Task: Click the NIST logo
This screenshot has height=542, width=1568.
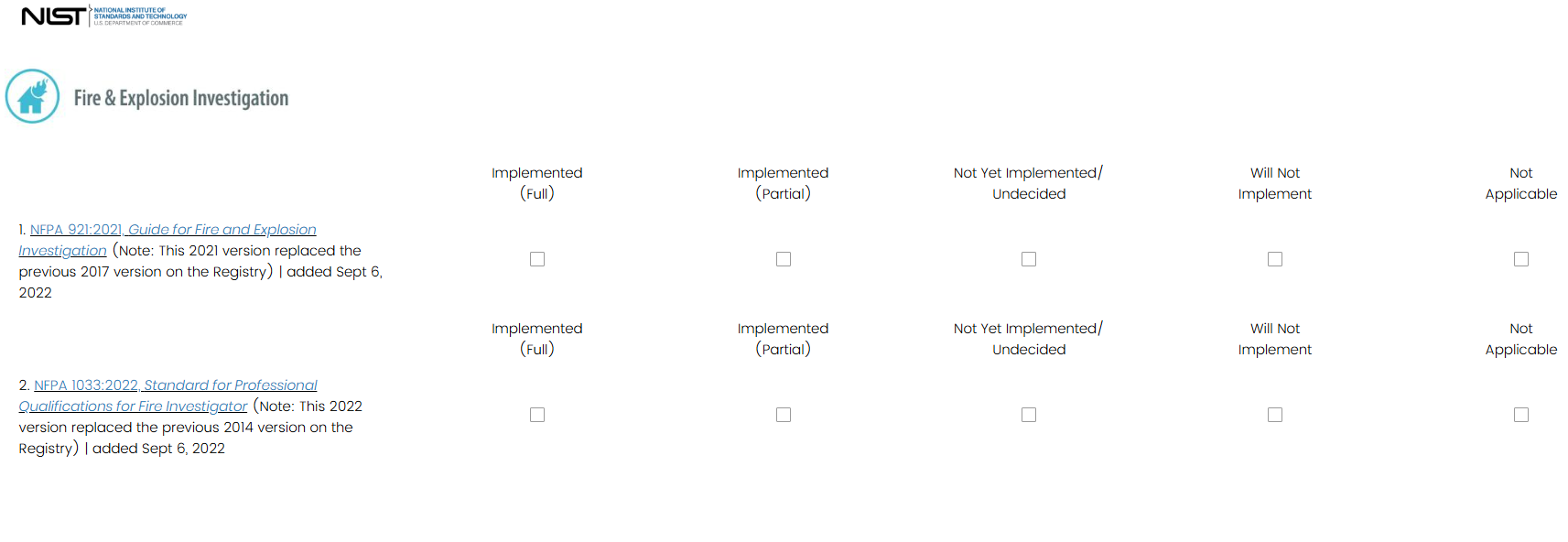Action: coord(103,16)
